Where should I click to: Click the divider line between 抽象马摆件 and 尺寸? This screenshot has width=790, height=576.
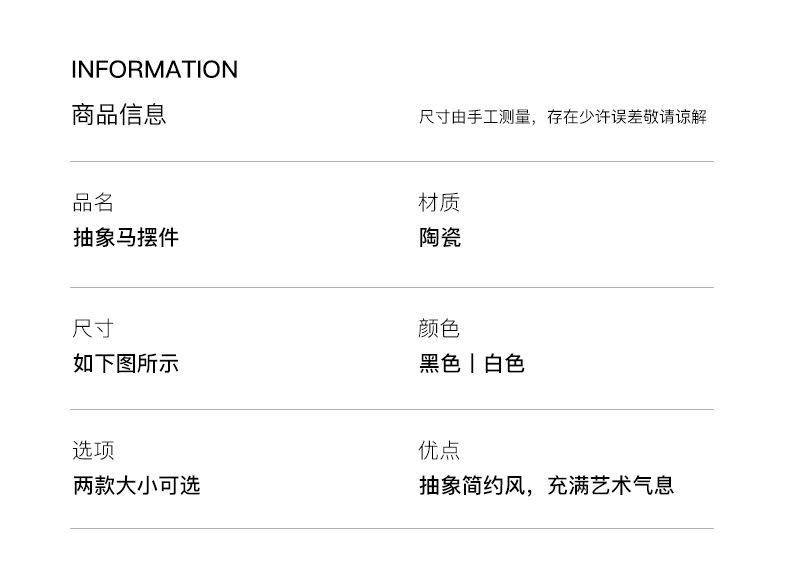[392, 287]
